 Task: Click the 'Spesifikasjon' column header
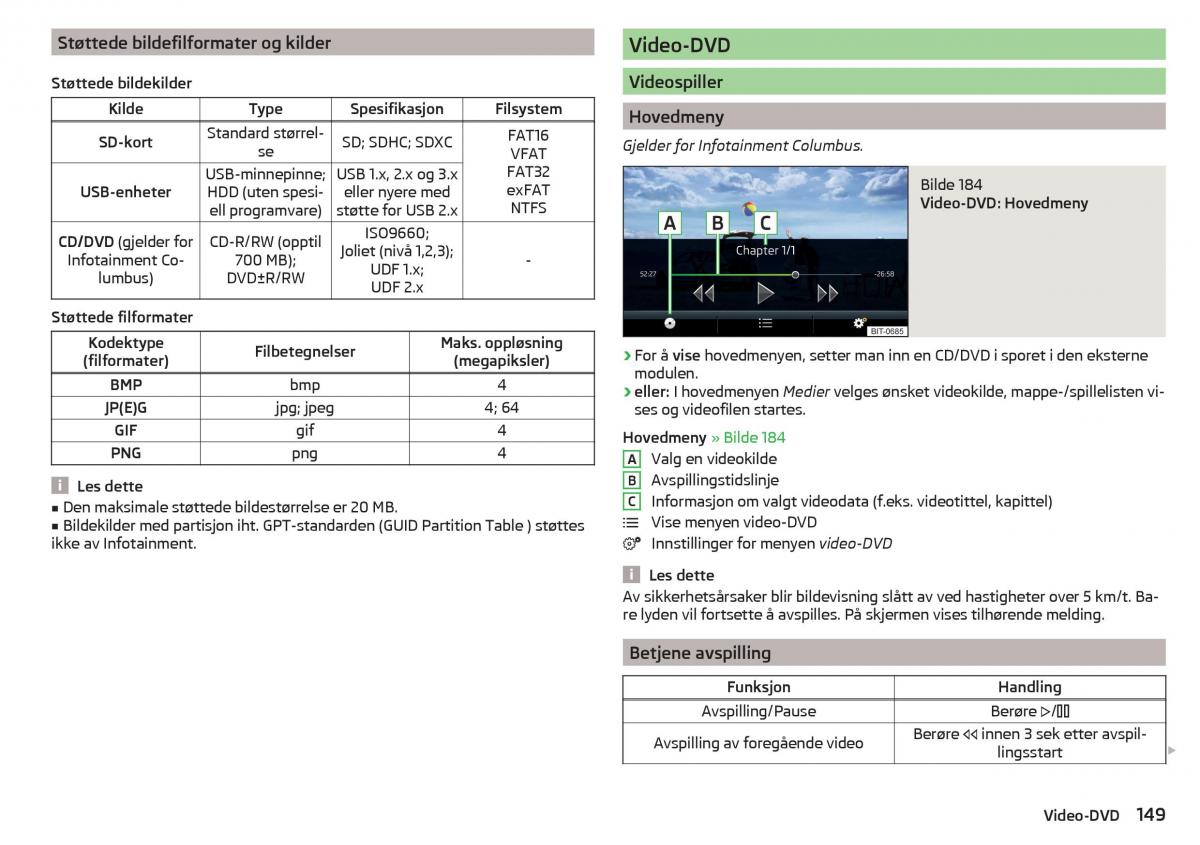(397, 109)
